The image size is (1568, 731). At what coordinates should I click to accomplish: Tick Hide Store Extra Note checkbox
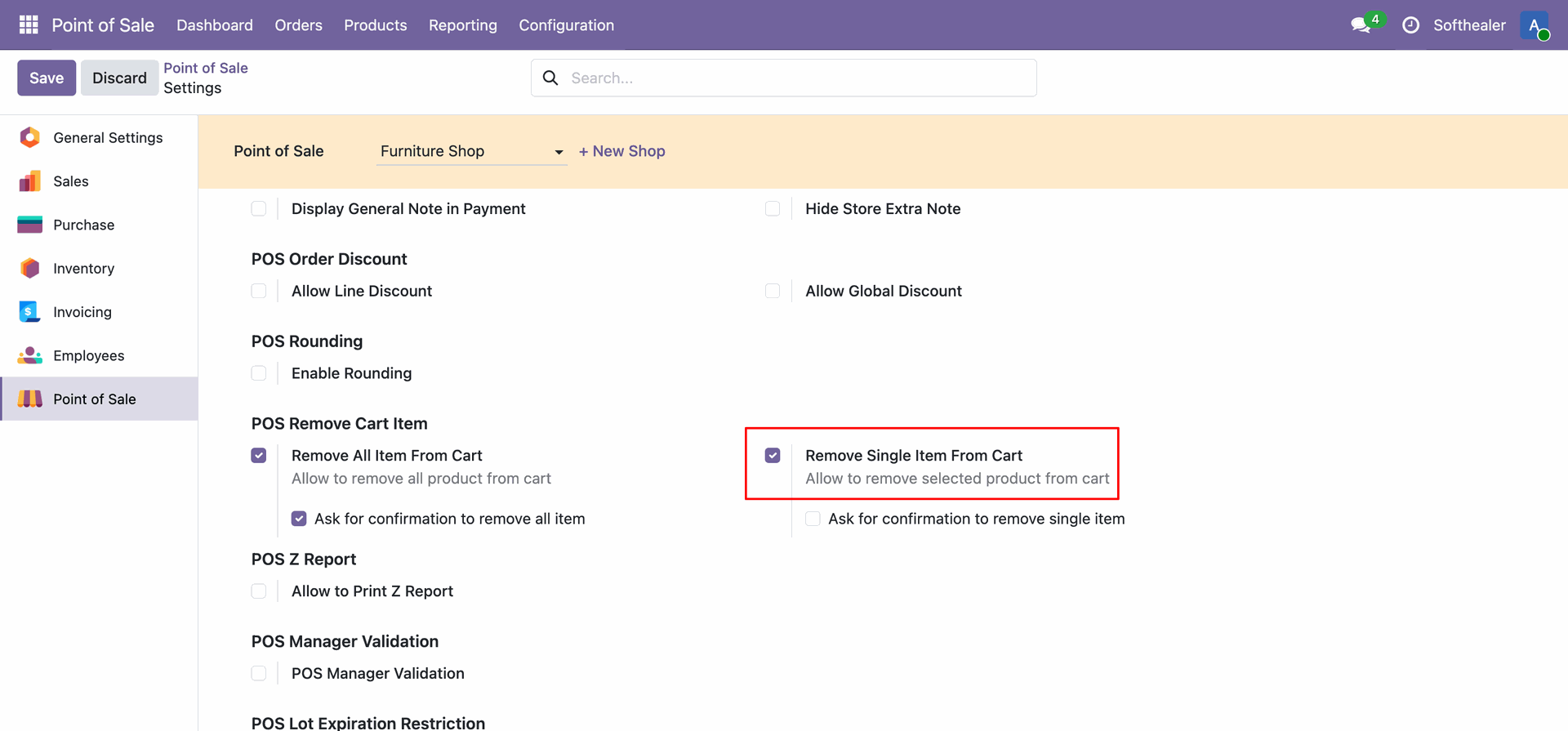(773, 208)
